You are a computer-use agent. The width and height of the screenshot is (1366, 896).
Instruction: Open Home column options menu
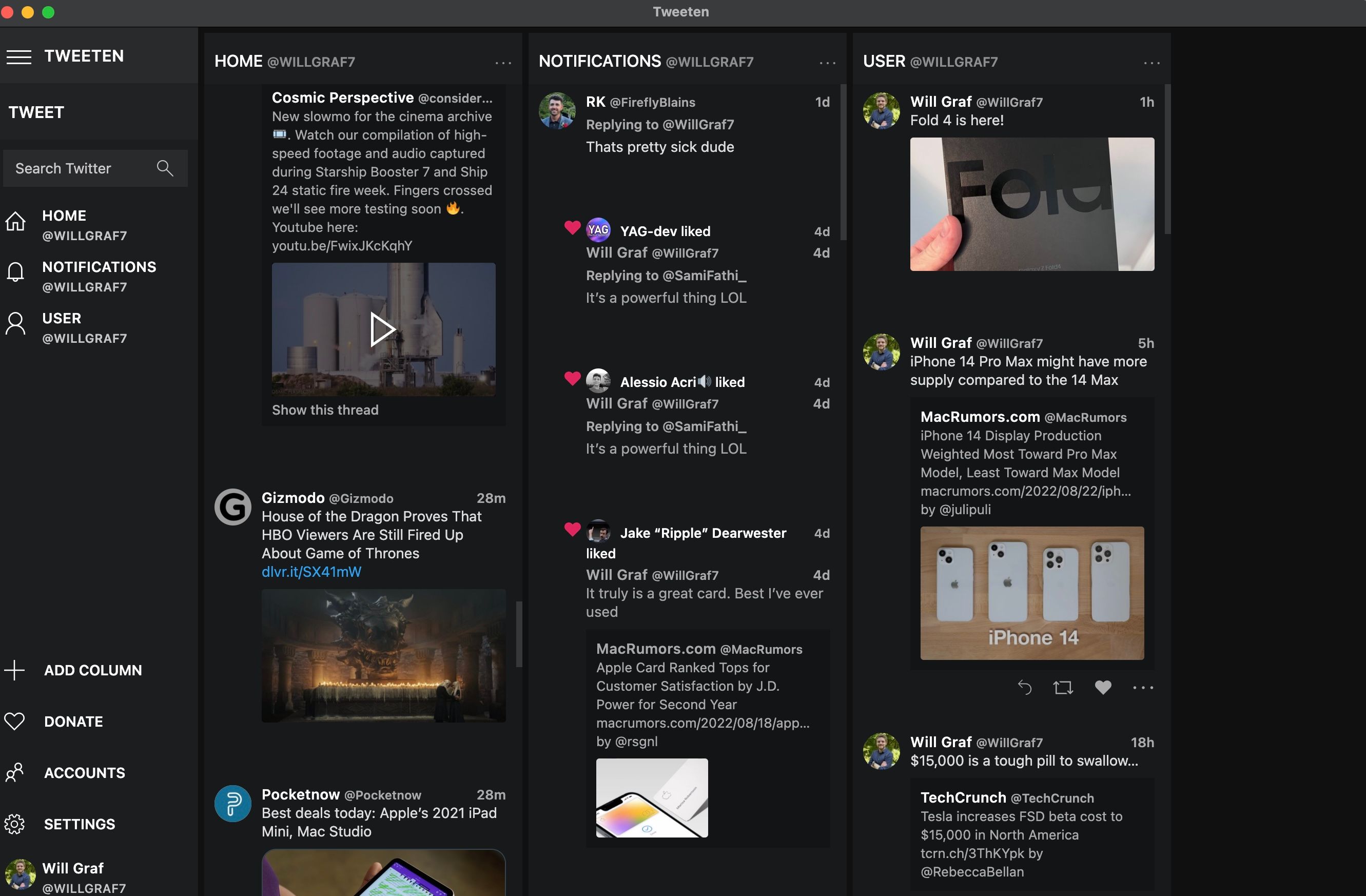tap(503, 63)
